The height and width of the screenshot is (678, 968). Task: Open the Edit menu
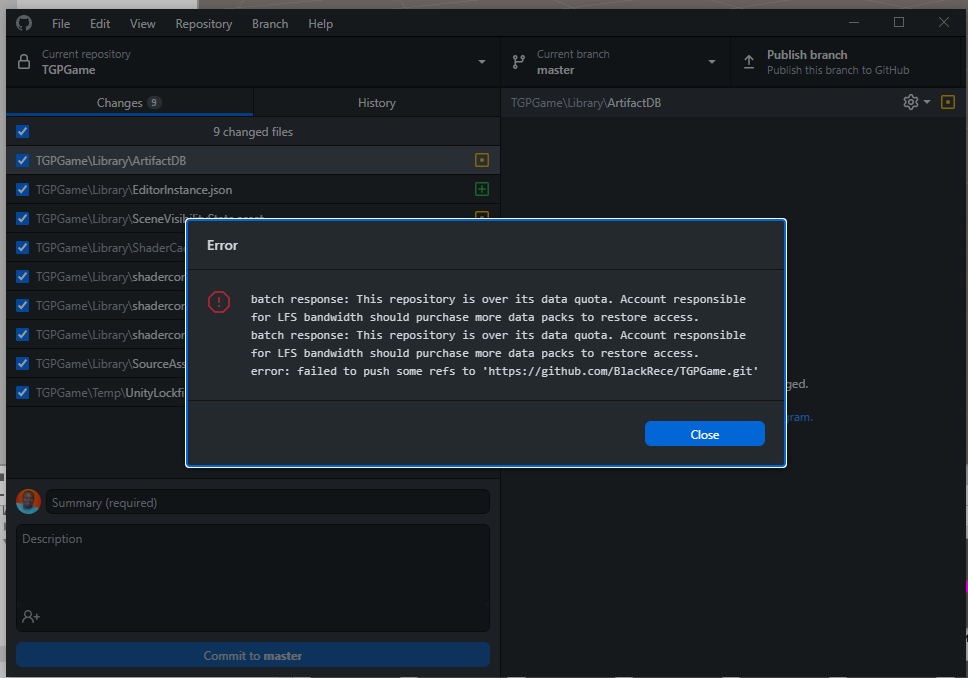tap(100, 23)
